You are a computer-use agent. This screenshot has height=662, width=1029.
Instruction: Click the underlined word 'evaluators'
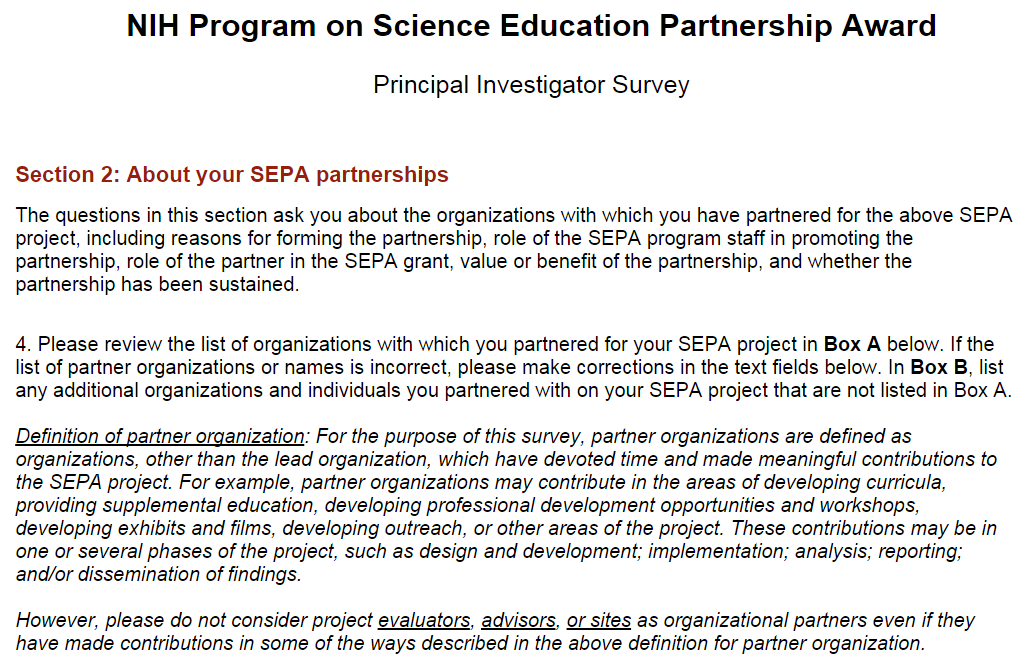coord(425,620)
